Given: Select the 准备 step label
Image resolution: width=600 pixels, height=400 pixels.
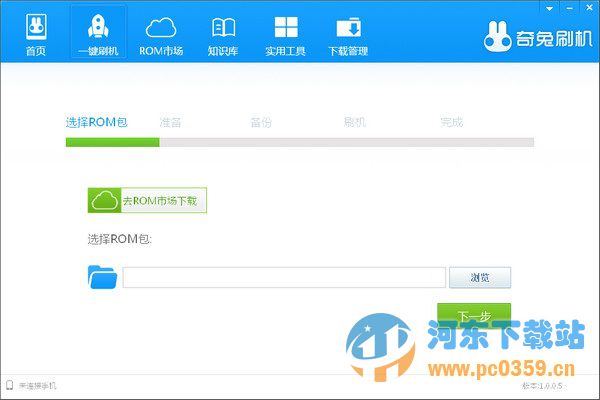Looking at the screenshot, I should coord(170,122).
